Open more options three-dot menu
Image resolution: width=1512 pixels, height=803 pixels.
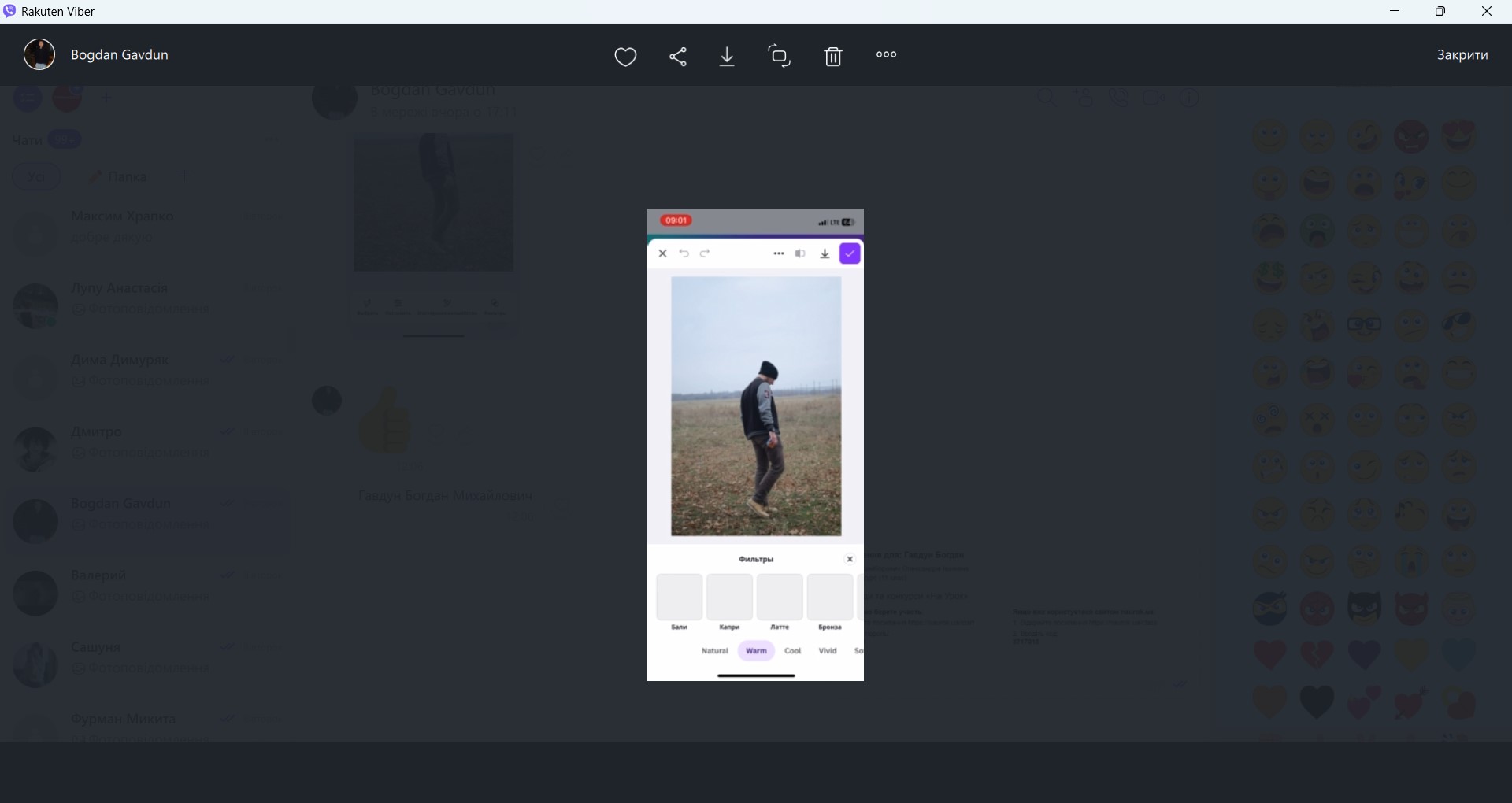click(x=886, y=55)
